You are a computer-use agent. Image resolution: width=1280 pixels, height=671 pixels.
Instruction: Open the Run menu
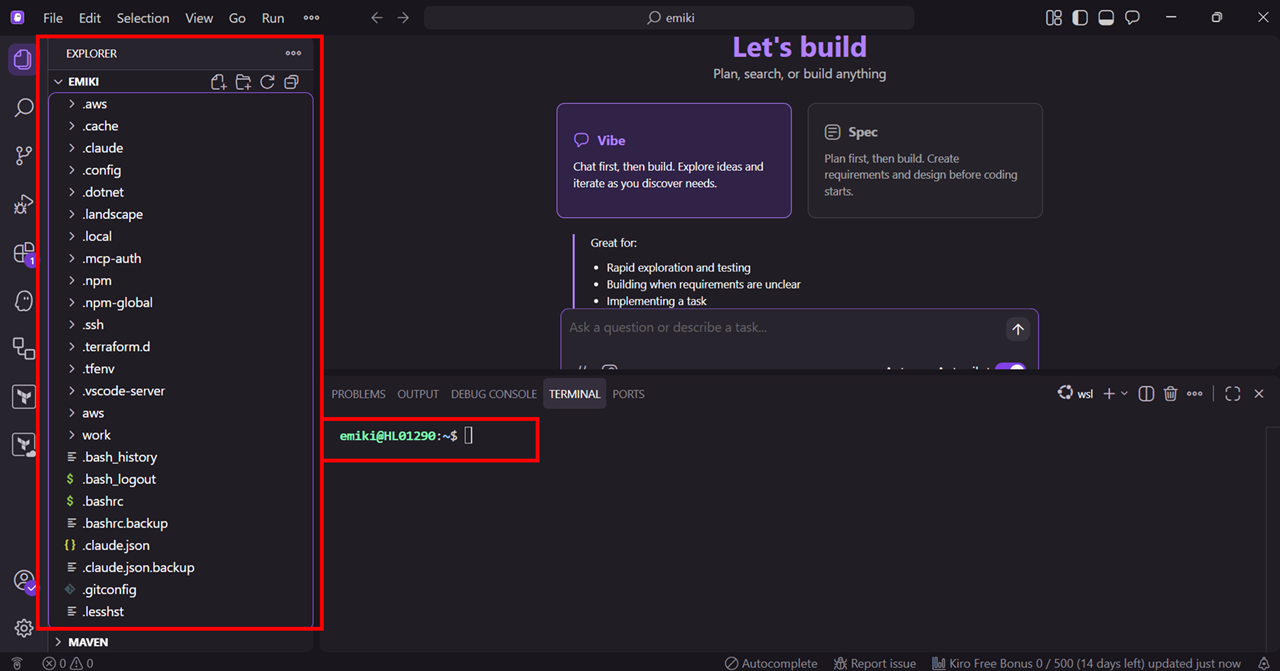[273, 18]
